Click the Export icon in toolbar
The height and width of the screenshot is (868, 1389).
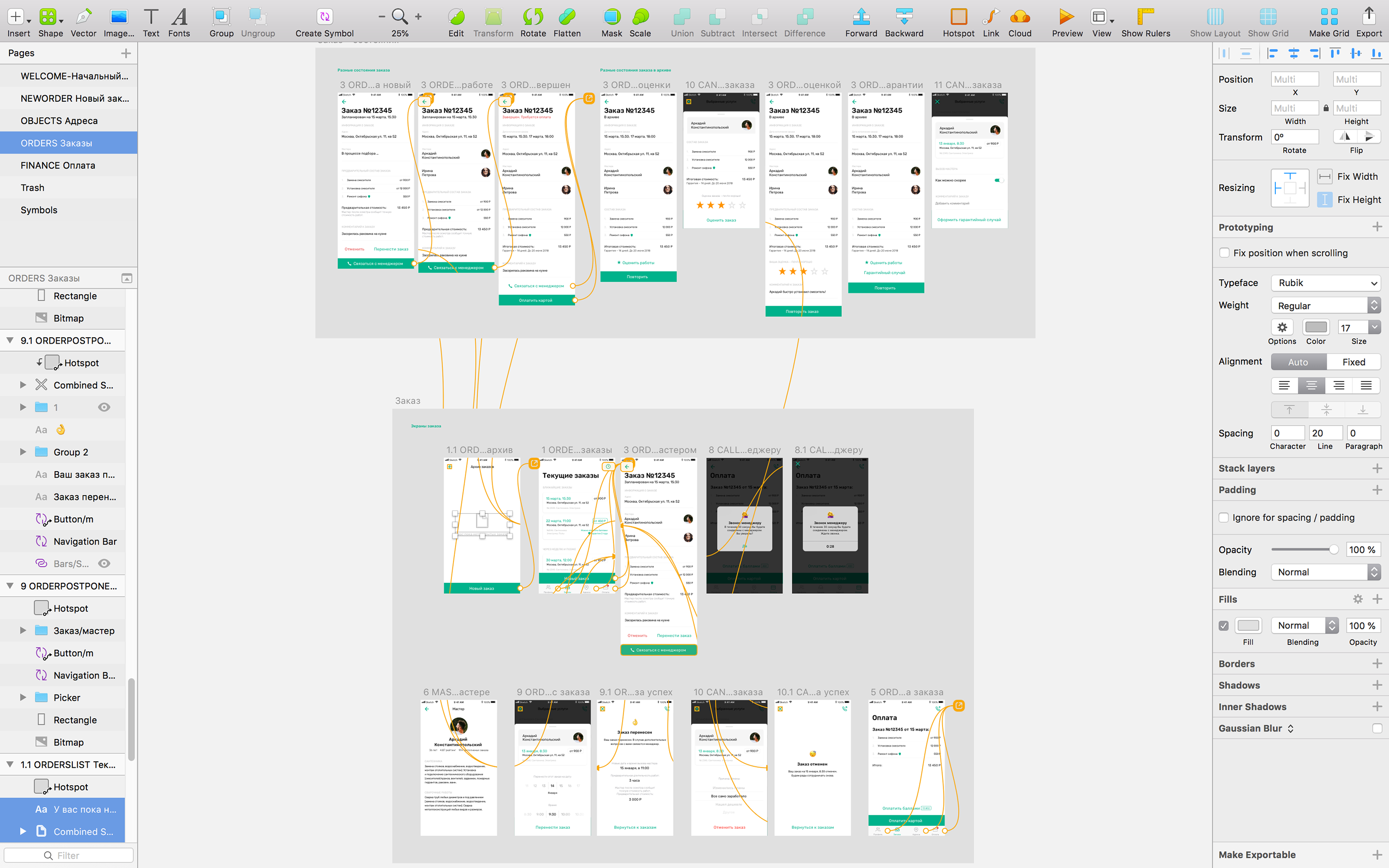point(1368,17)
